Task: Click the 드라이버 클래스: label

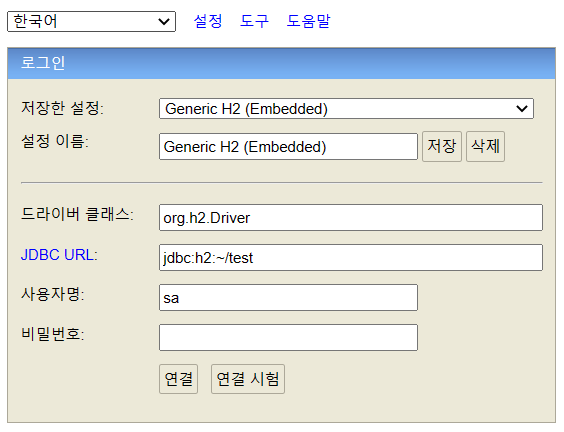Action: tap(77, 214)
